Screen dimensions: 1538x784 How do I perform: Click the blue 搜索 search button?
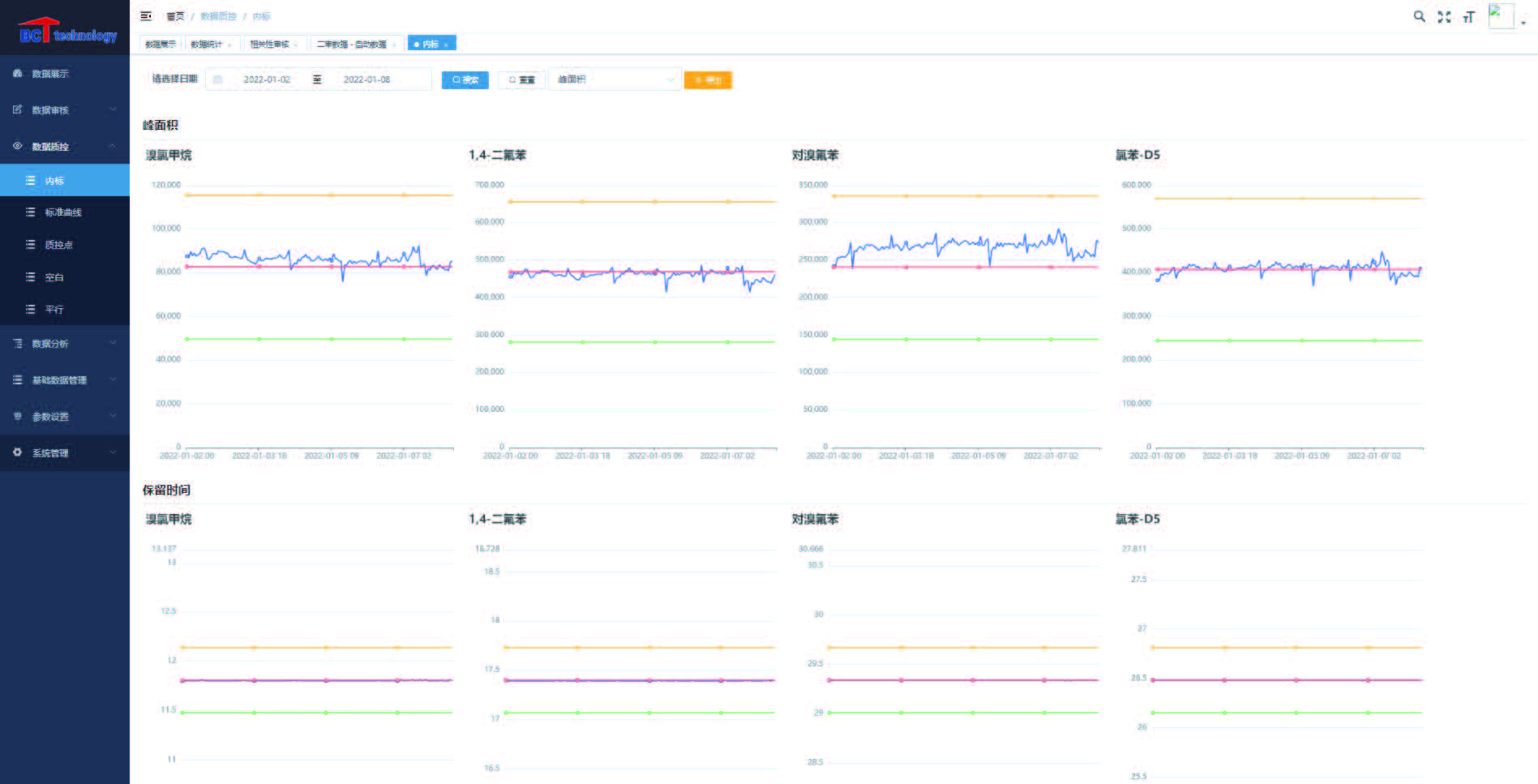pyautogui.click(x=465, y=79)
